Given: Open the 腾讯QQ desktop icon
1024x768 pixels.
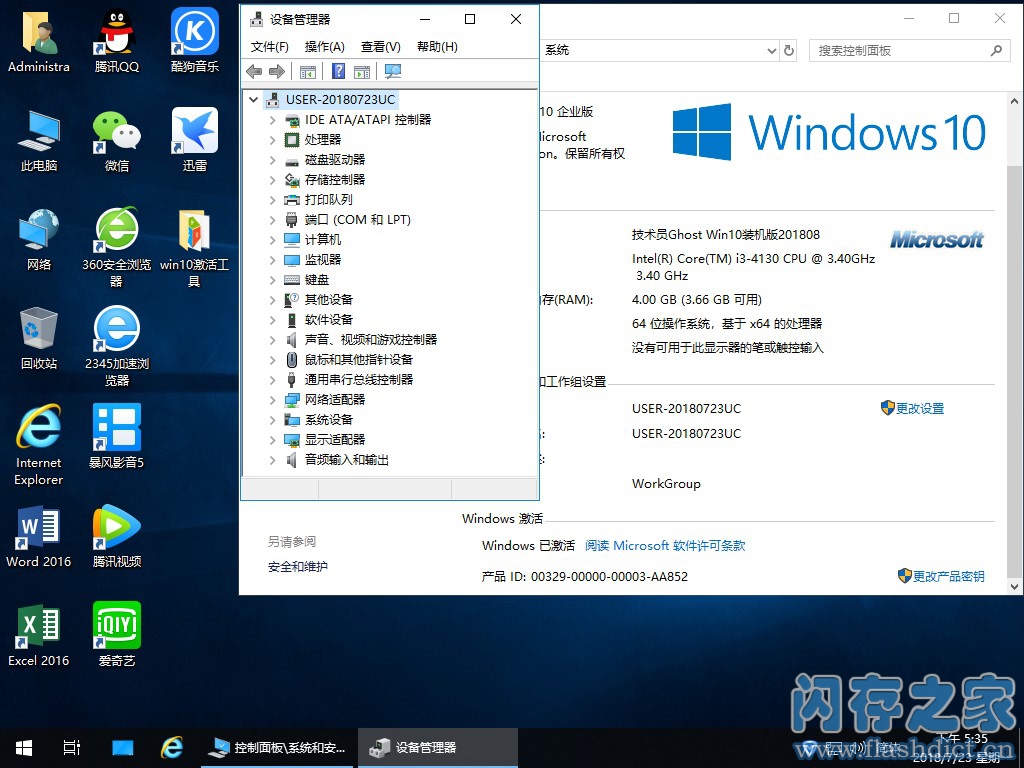Looking at the screenshot, I should coord(117,40).
